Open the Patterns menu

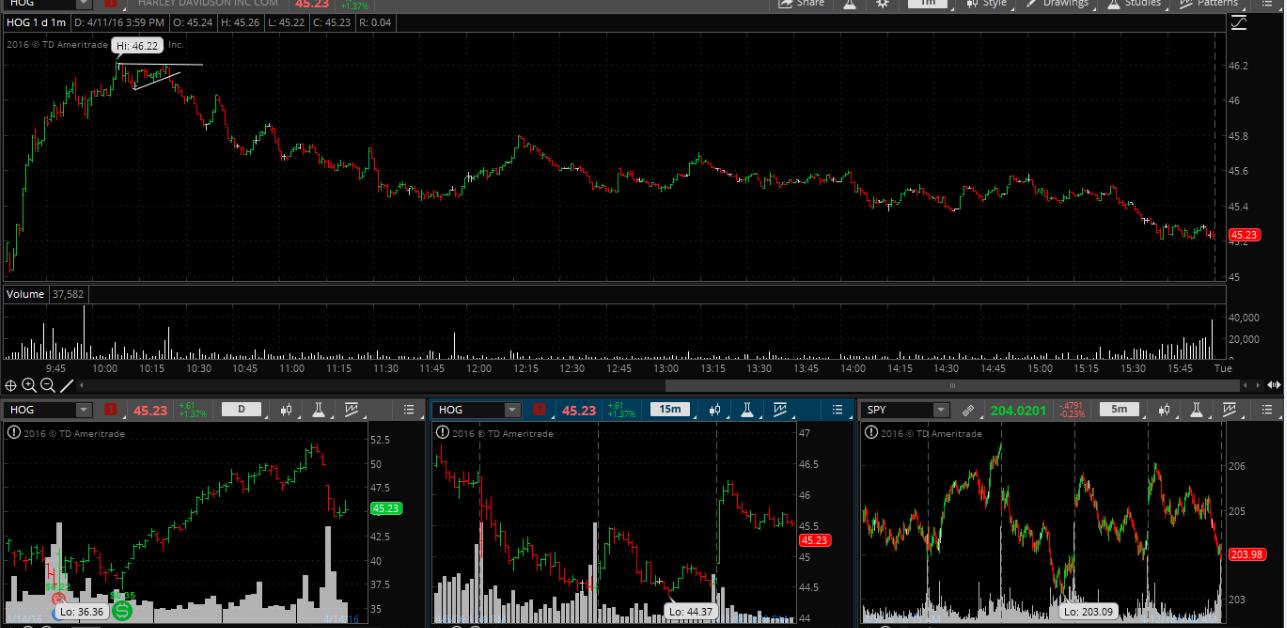click(x=1208, y=3)
